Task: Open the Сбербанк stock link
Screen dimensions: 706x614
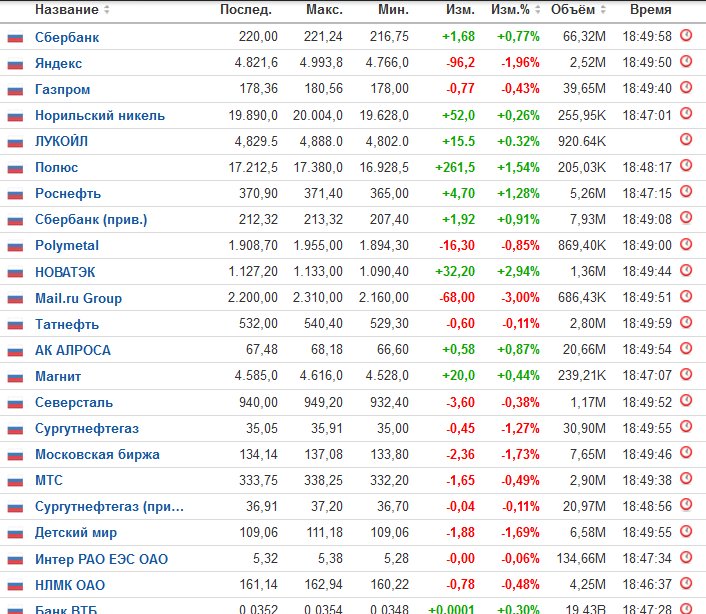Action: 67,37
